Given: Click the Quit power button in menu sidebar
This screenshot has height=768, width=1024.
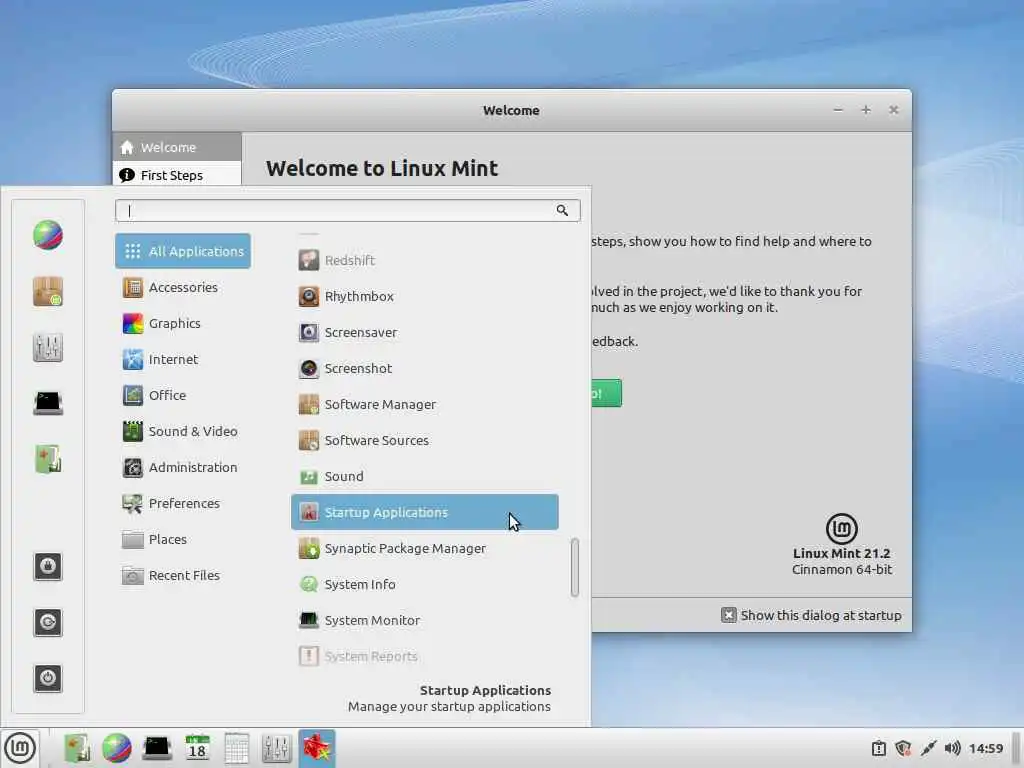Looking at the screenshot, I should coord(48,678).
